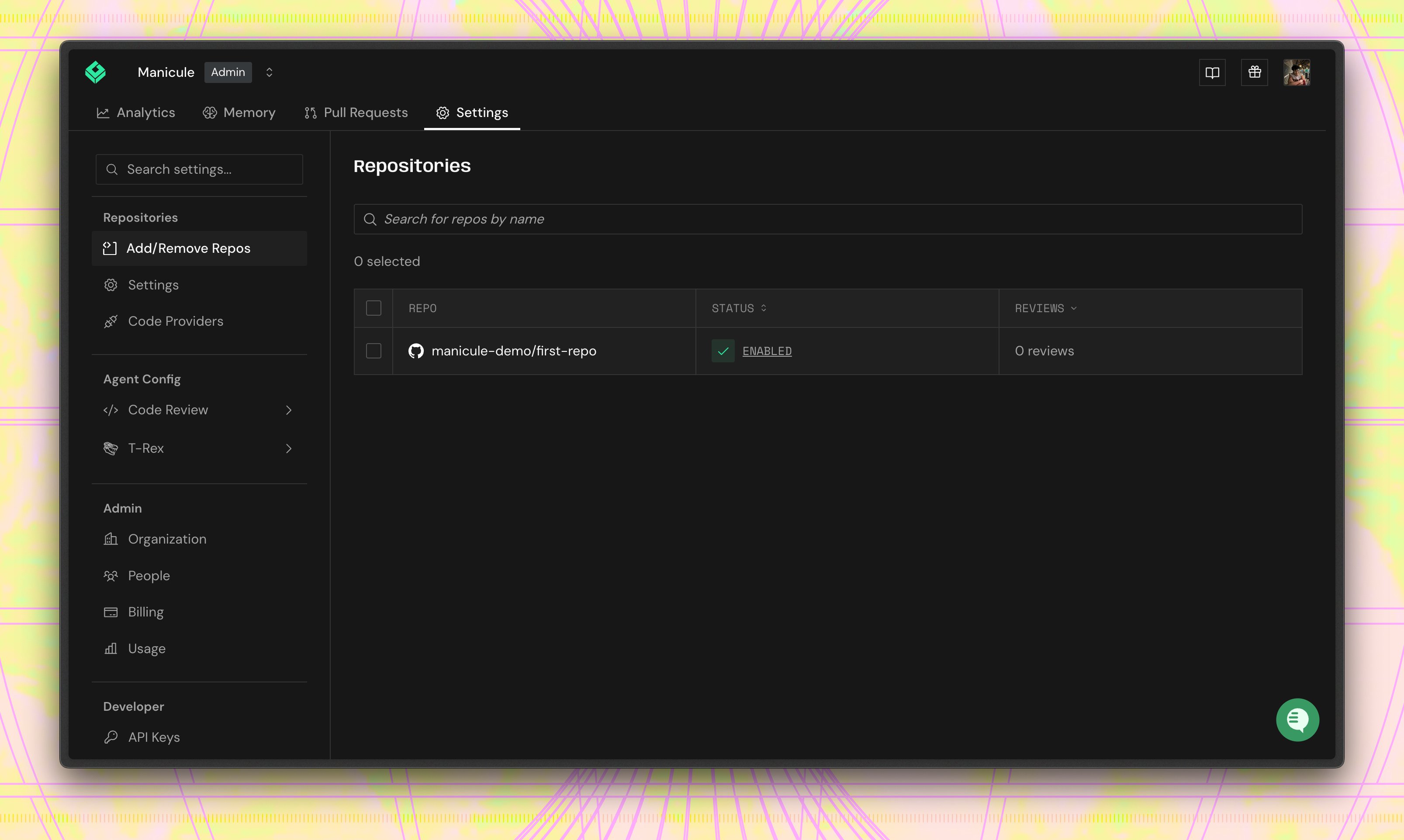Click the ENABLED status link
The width and height of the screenshot is (1404, 840).
pyautogui.click(x=767, y=351)
